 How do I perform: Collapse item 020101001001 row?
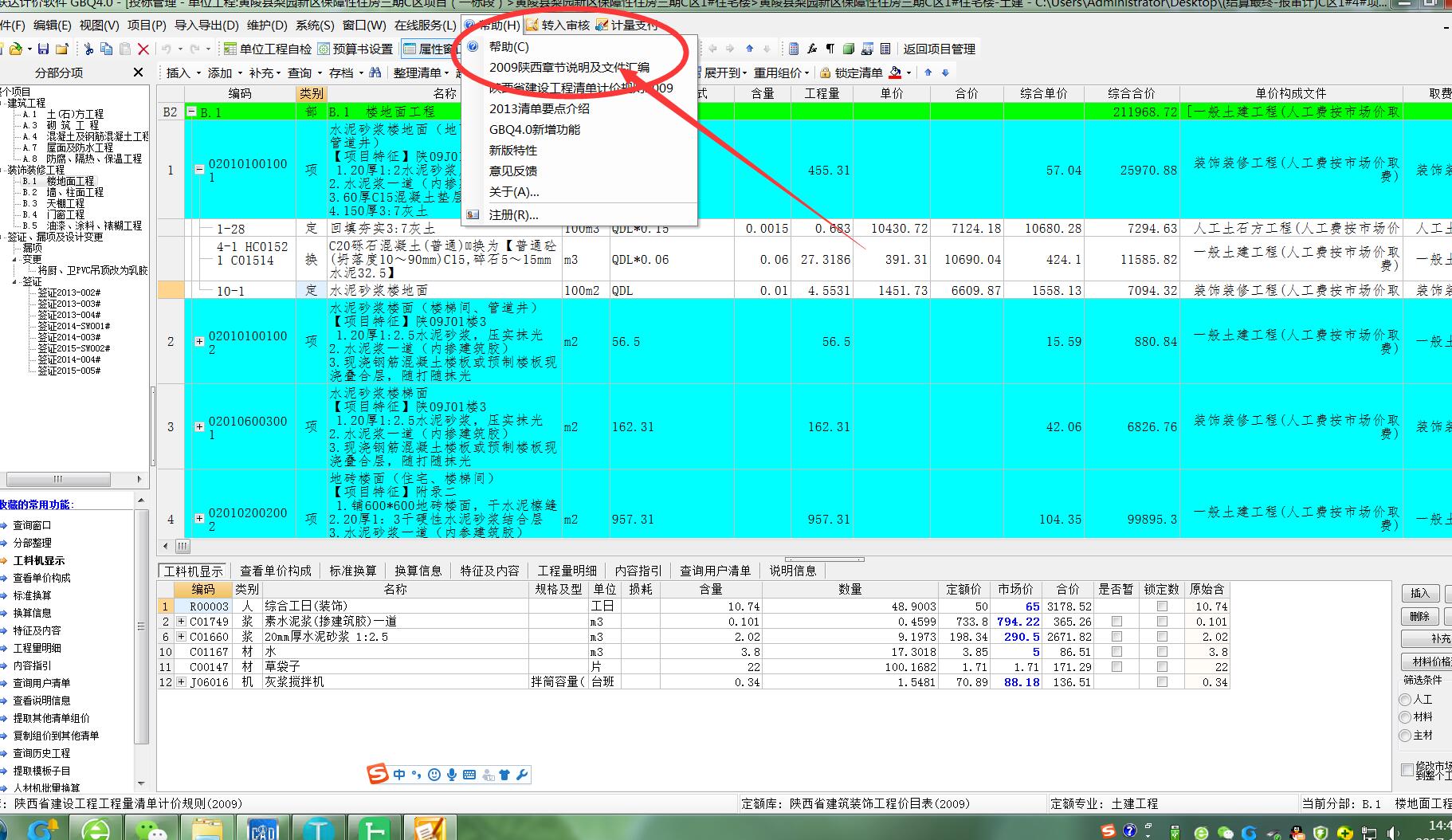click(x=199, y=170)
